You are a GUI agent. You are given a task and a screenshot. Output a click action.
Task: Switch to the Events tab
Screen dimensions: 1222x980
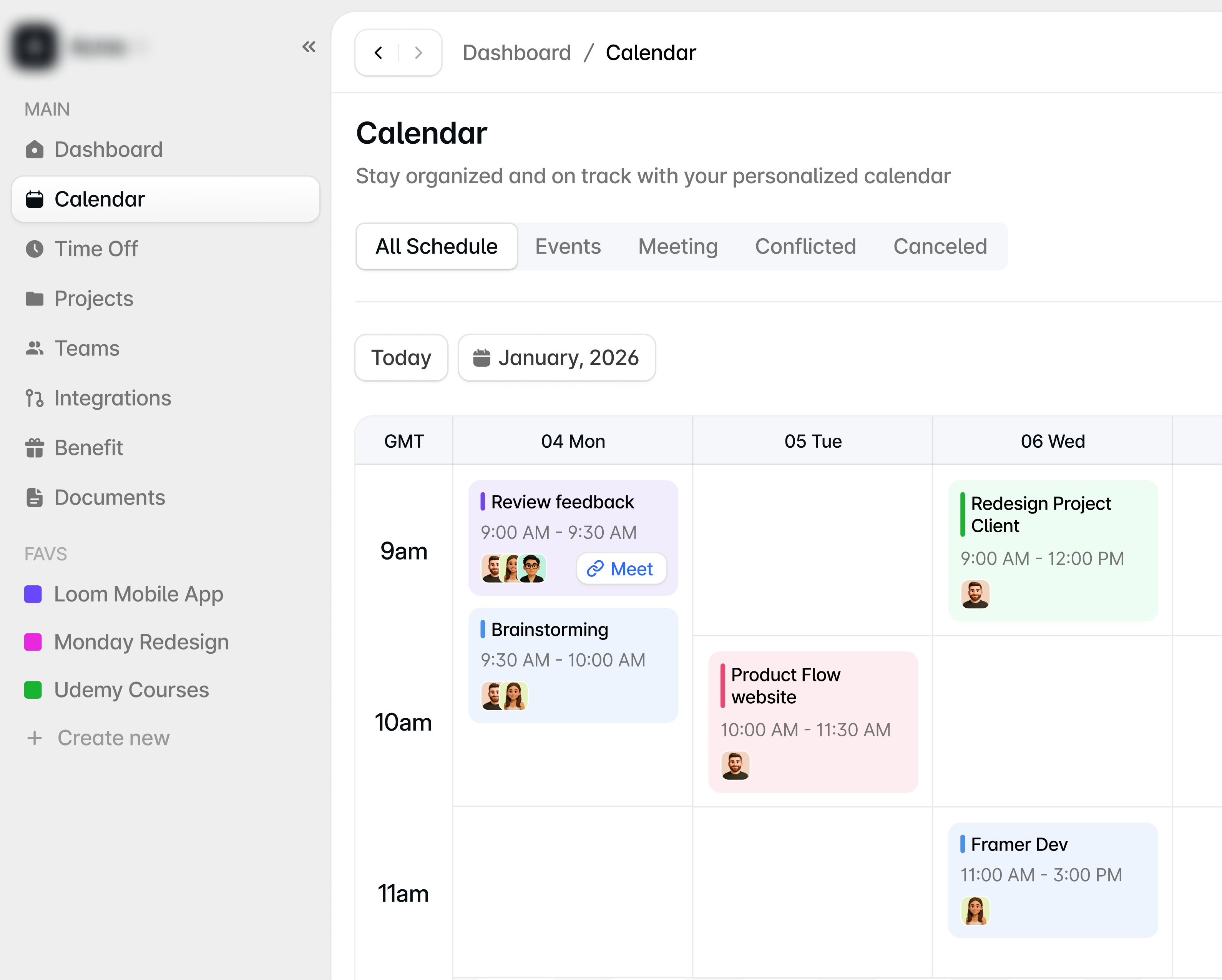point(567,247)
